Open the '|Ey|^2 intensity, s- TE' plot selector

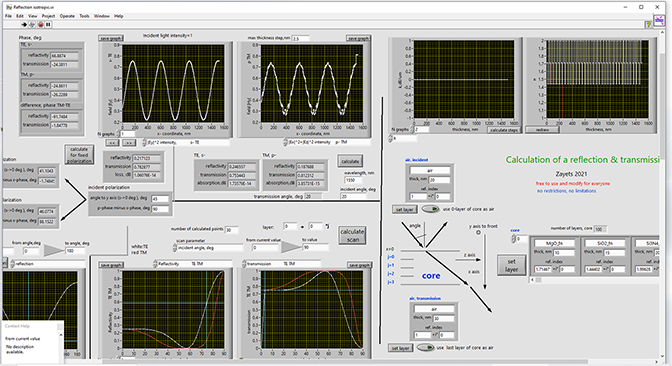(185, 142)
